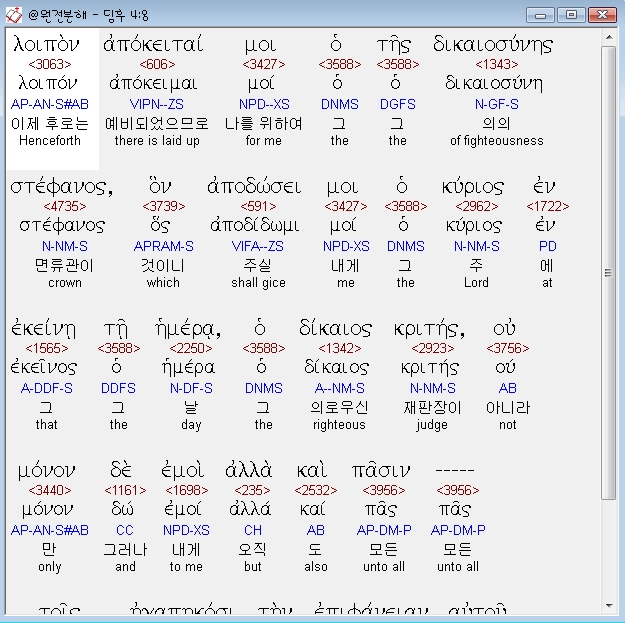
Task: Click the English gloss day
Action: tap(191, 425)
